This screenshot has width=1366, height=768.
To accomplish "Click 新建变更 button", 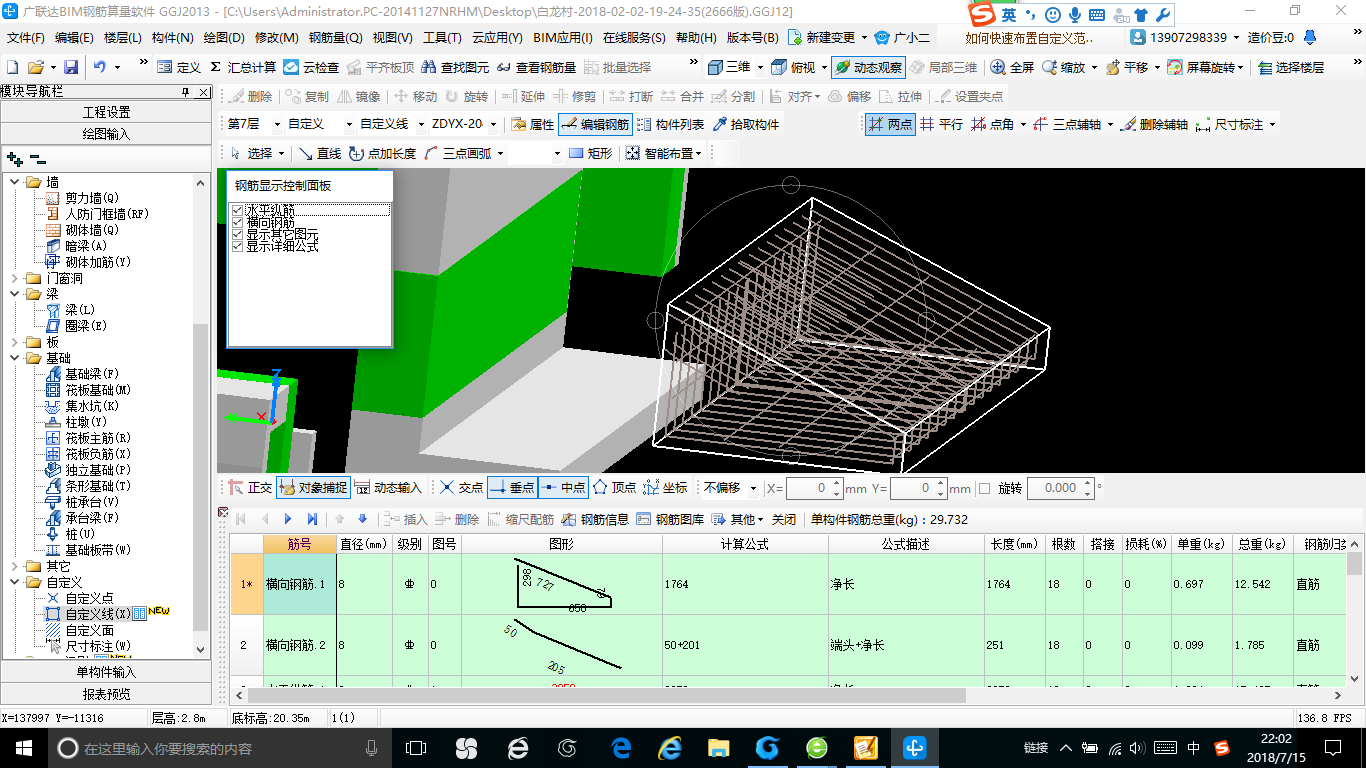I will (x=827, y=38).
